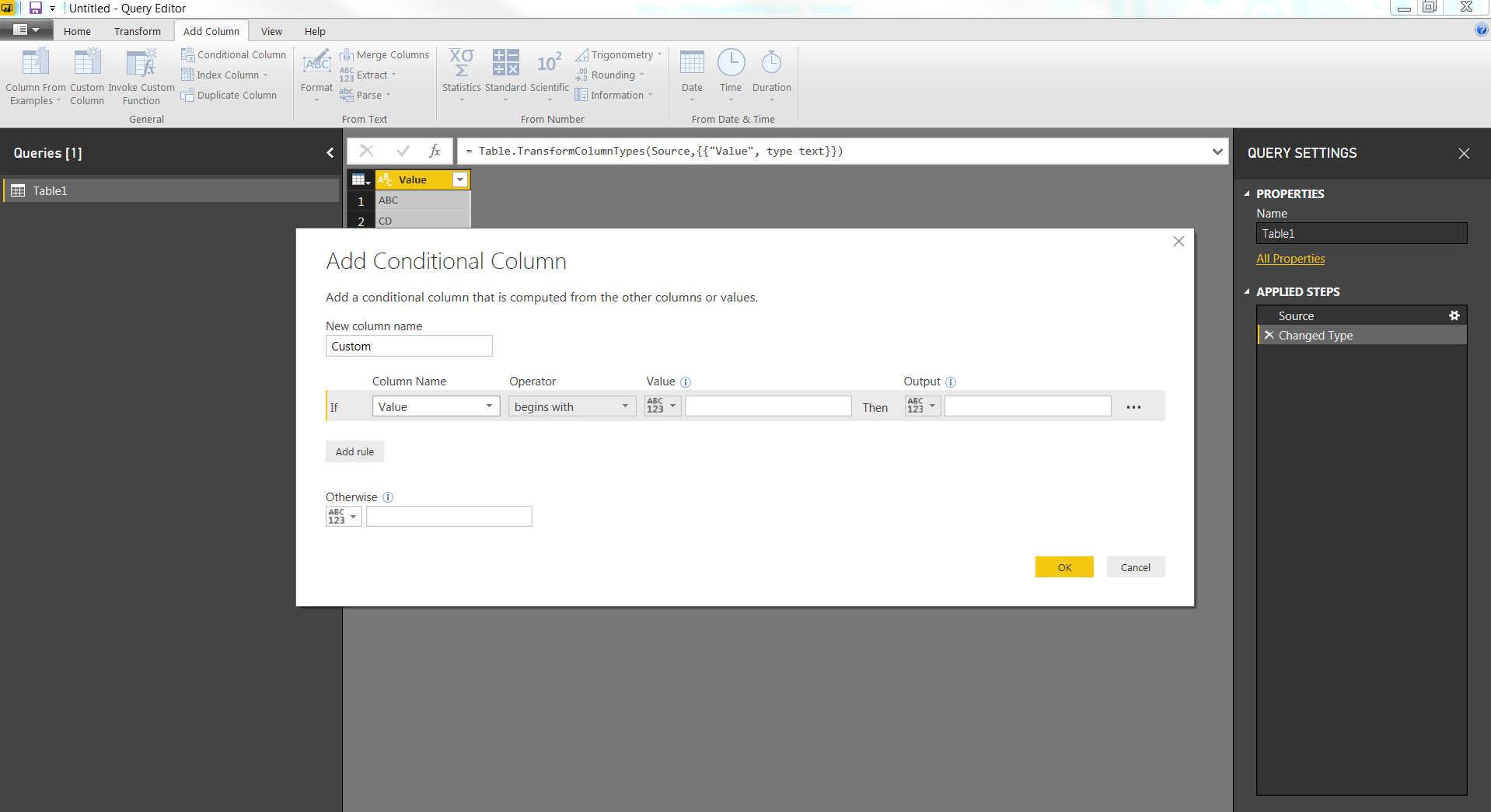The width and height of the screenshot is (1491, 812).
Task: Click Duplicate Column ribbon button
Action: click(x=229, y=95)
